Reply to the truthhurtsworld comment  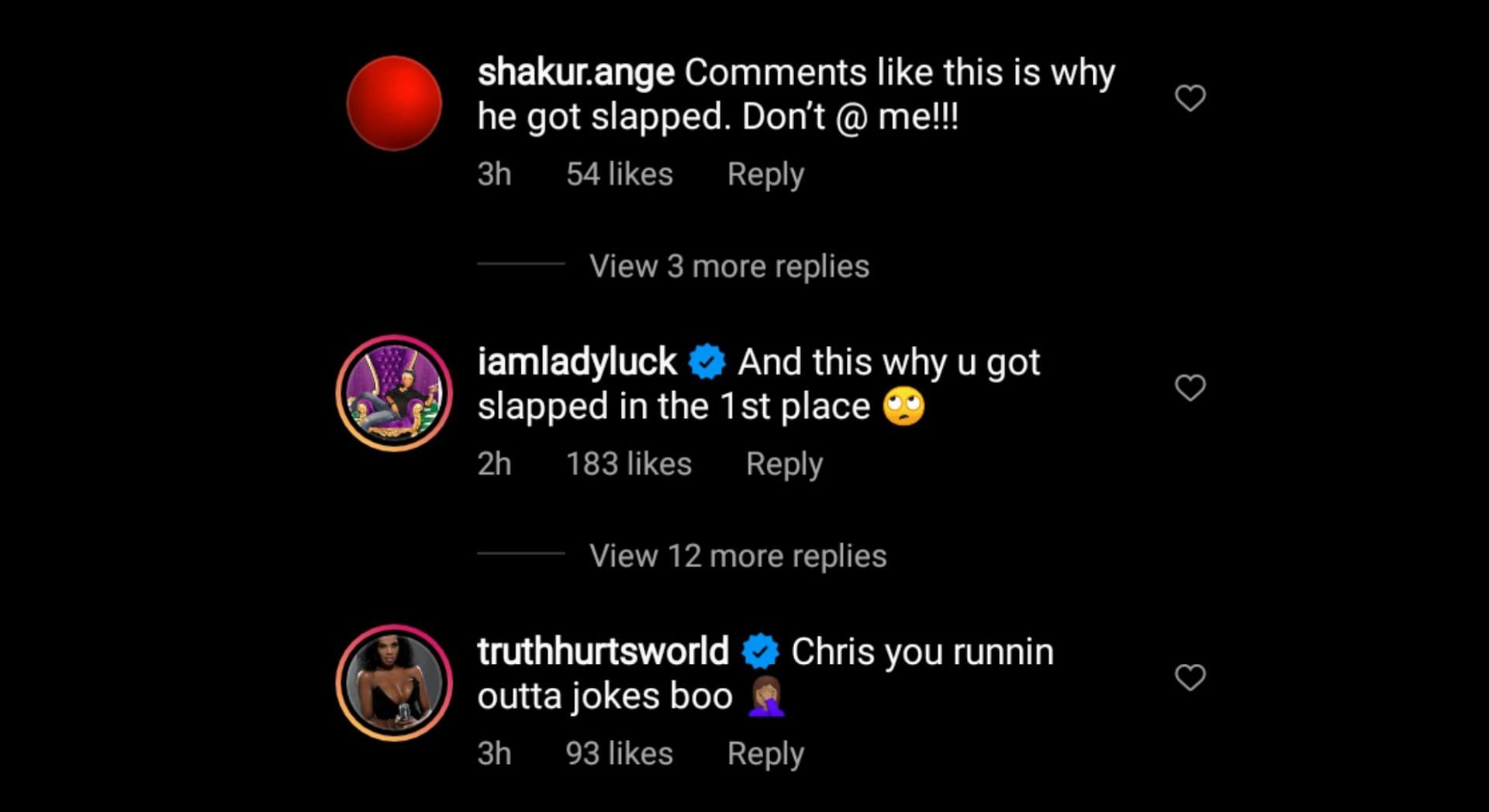coord(765,754)
